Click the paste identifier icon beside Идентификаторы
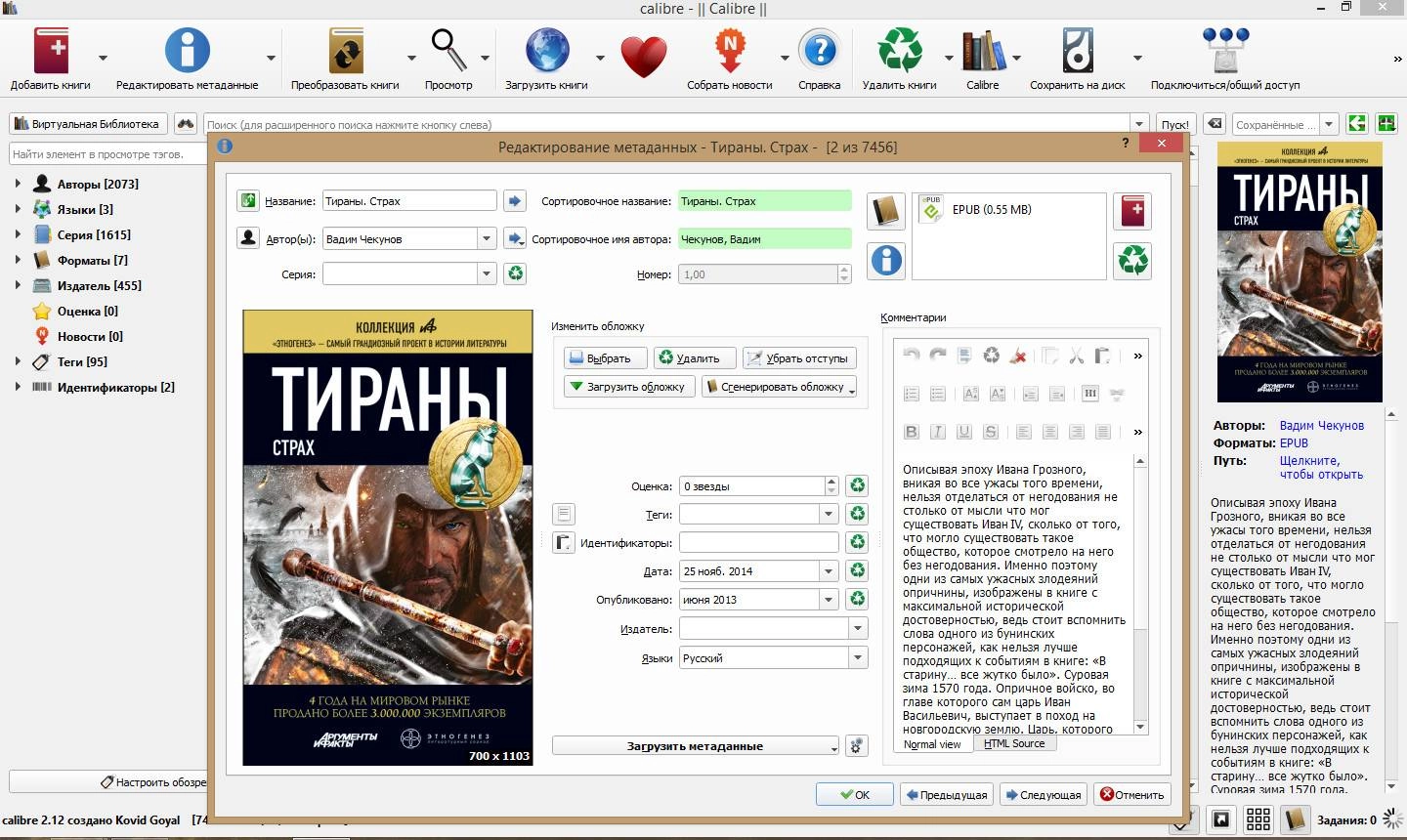This screenshot has height=840, width=1407. point(564,542)
